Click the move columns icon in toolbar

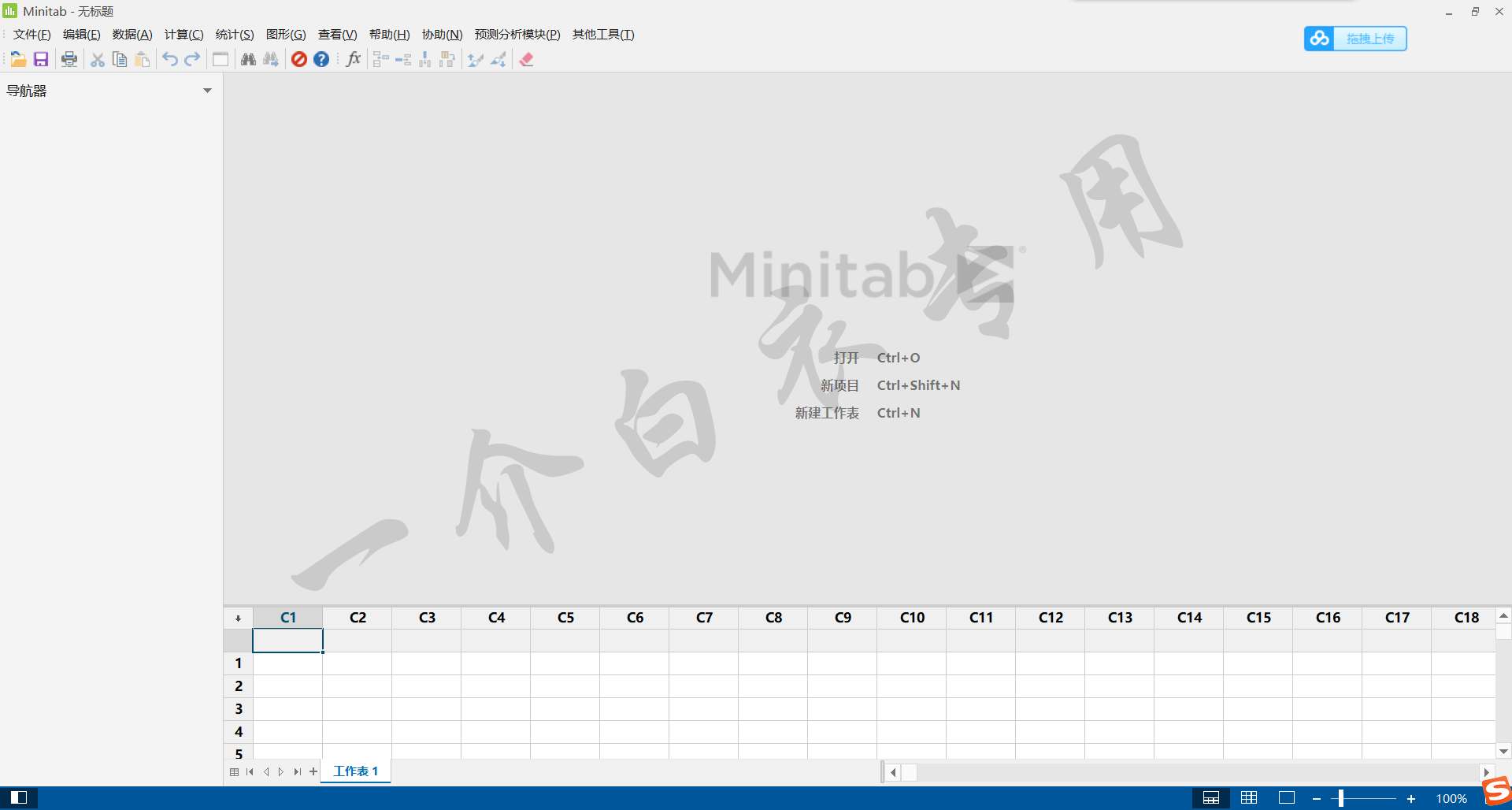click(447, 59)
